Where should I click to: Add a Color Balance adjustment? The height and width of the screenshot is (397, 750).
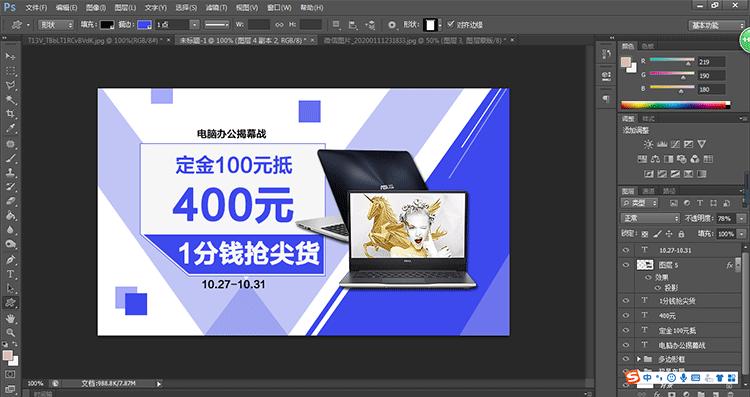click(656, 159)
